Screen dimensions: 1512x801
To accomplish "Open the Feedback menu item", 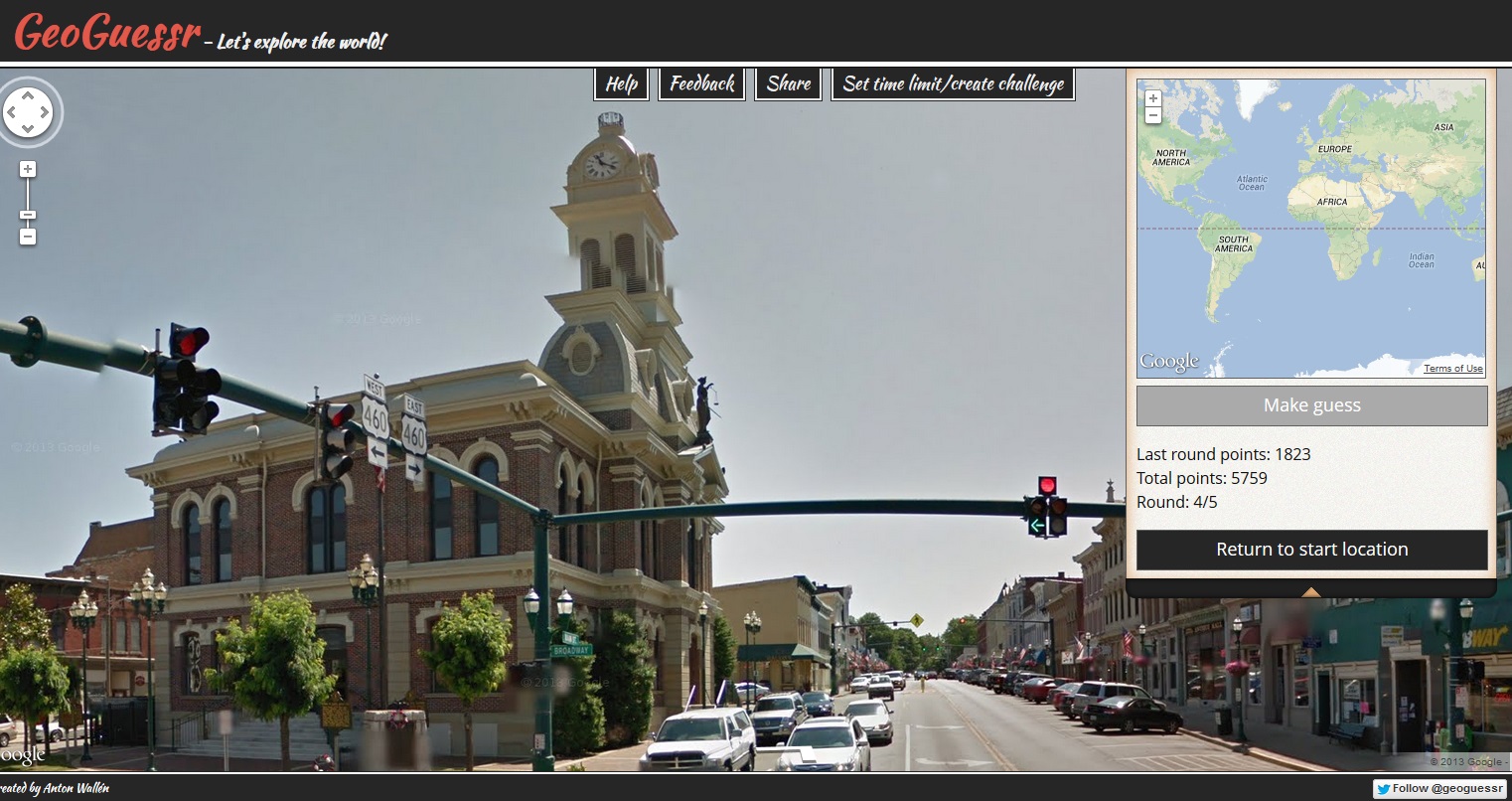I will point(701,84).
